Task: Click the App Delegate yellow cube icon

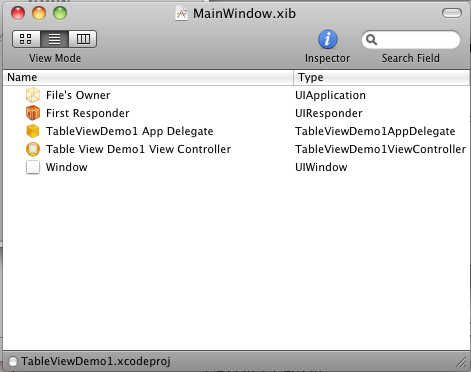Action: [33, 131]
